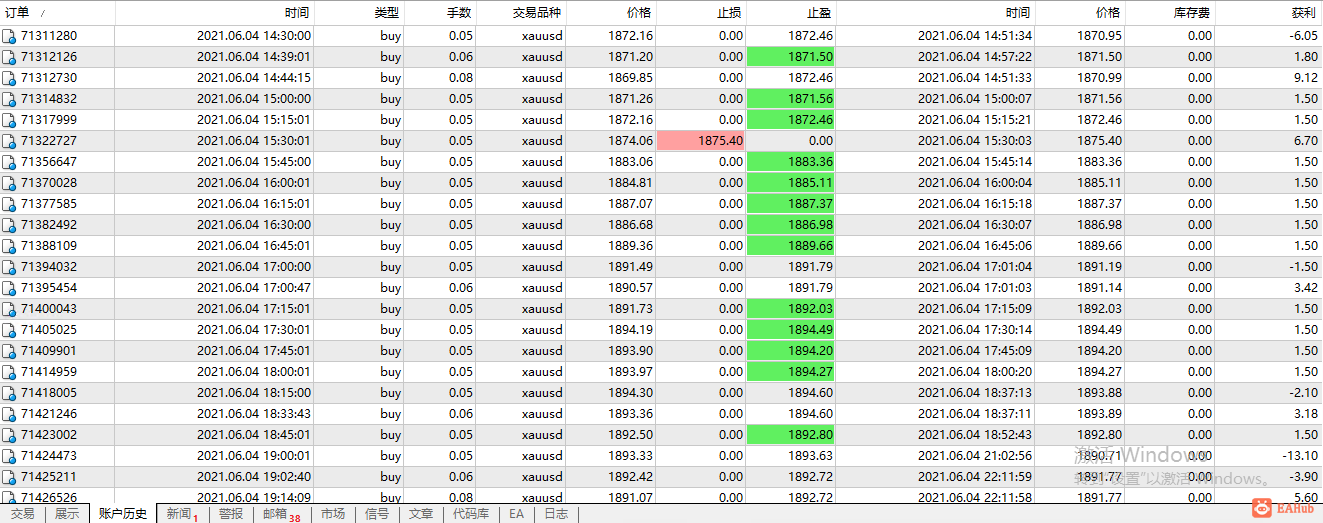Click the order icon for 71317999
Viewport: 1323px width, 523px height.
(9, 120)
